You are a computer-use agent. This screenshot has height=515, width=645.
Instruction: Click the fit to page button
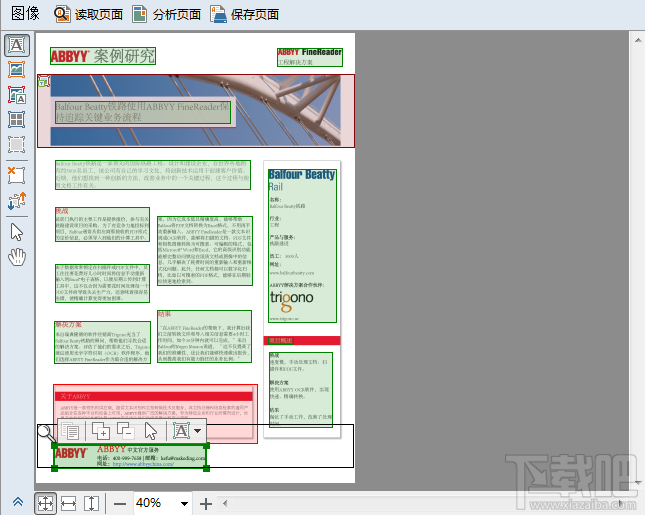click(x=45, y=503)
